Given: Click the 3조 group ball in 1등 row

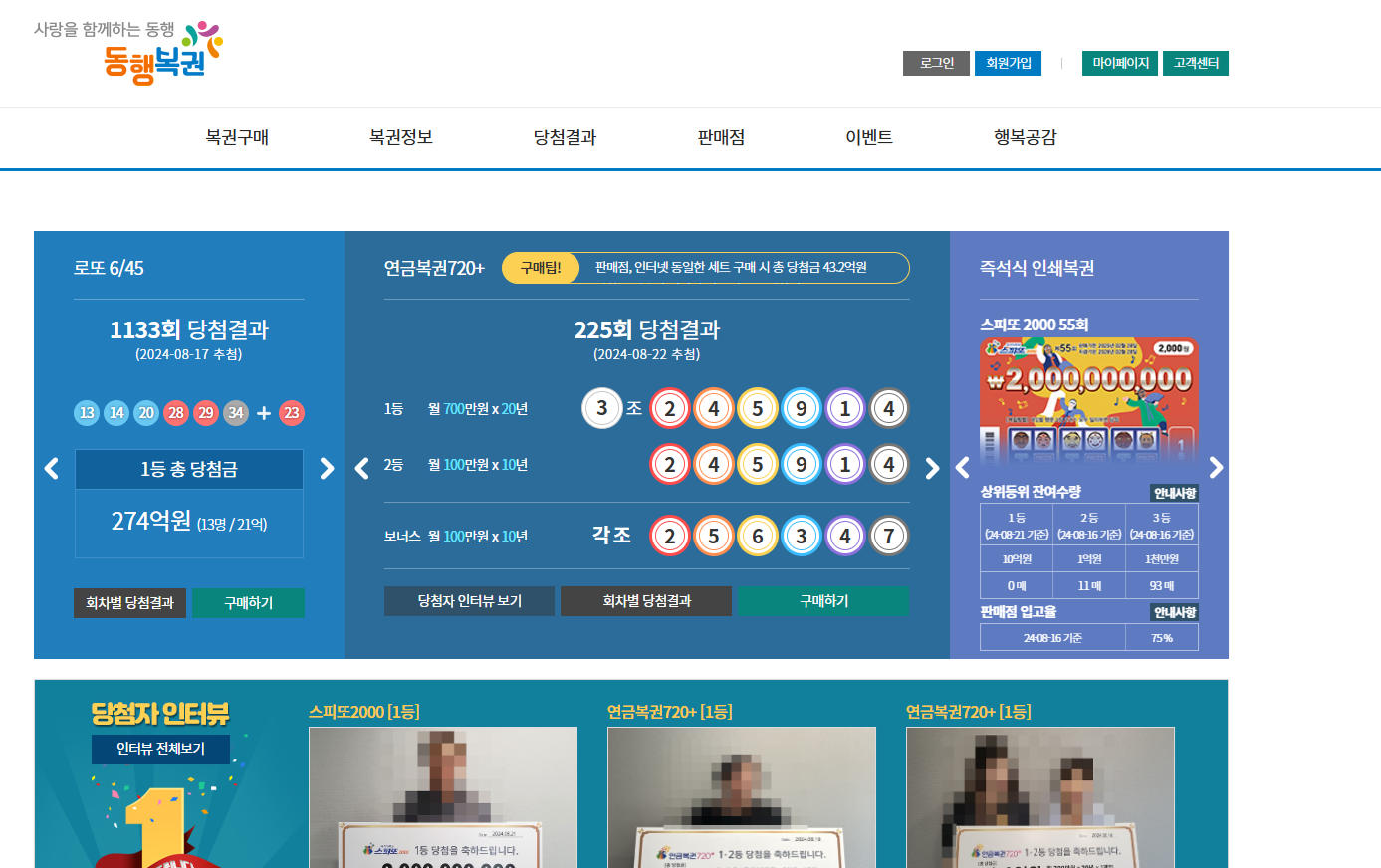Looking at the screenshot, I should [601, 408].
